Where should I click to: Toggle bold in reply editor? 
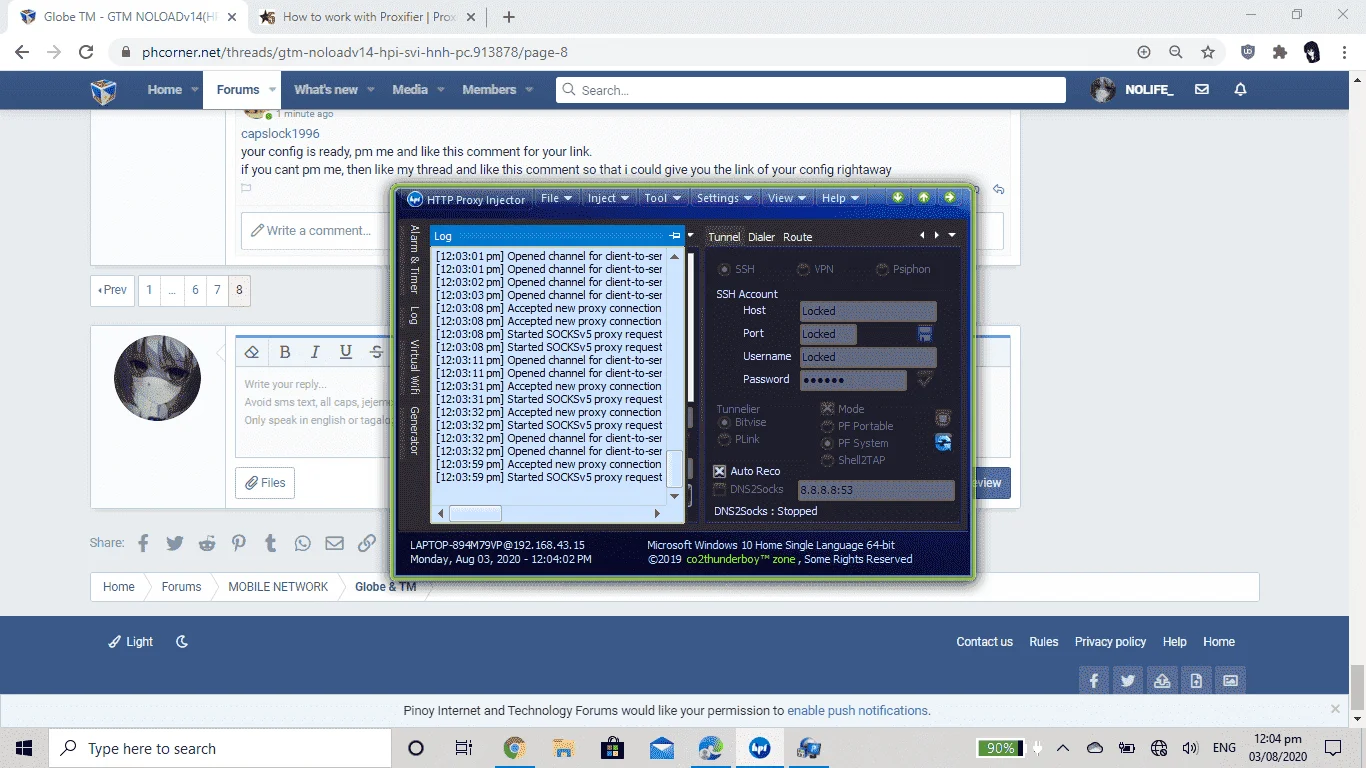285,352
